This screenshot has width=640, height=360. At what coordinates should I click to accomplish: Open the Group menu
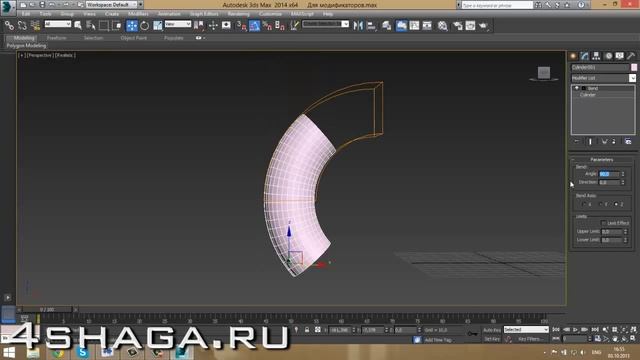click(x=67, y=14)
